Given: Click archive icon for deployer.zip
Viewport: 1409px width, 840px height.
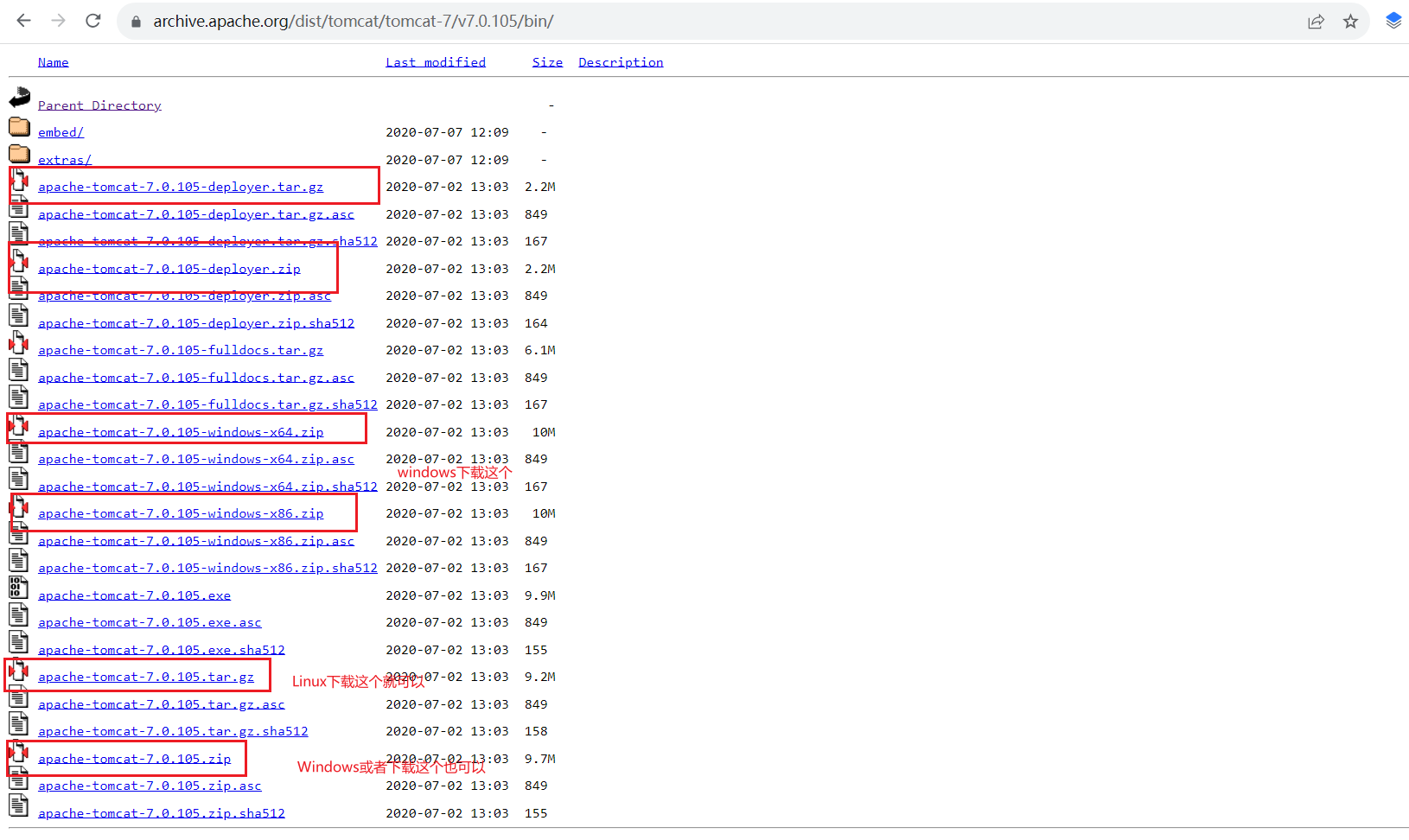Looking at the screenshot, I should (19, 263).
